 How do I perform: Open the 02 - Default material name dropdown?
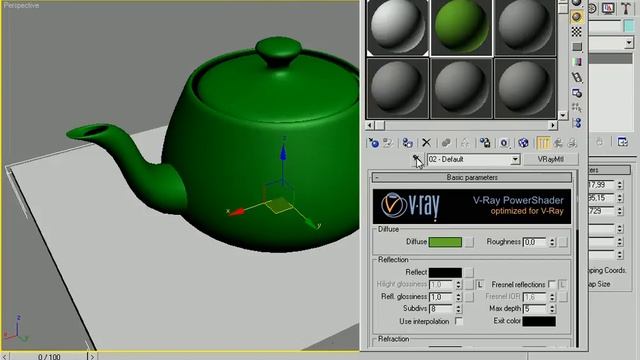tap(515, 159)
